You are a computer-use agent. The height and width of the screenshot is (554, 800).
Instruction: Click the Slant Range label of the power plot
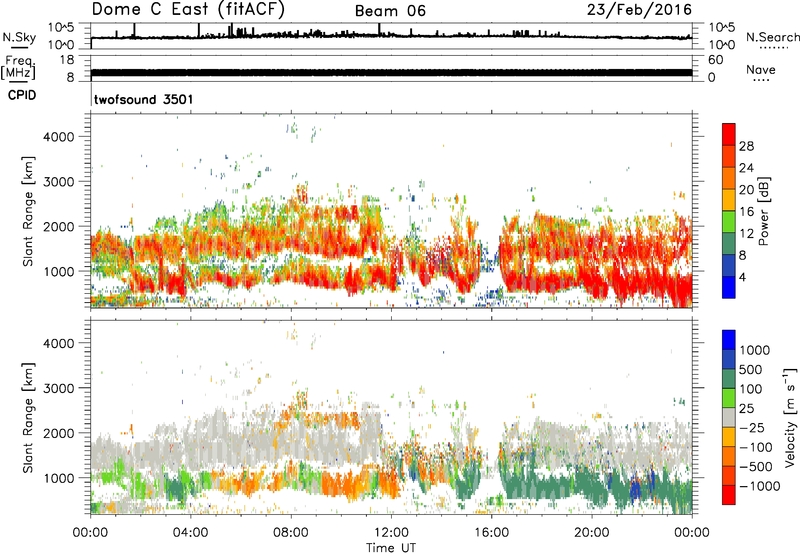pos(28,211)
